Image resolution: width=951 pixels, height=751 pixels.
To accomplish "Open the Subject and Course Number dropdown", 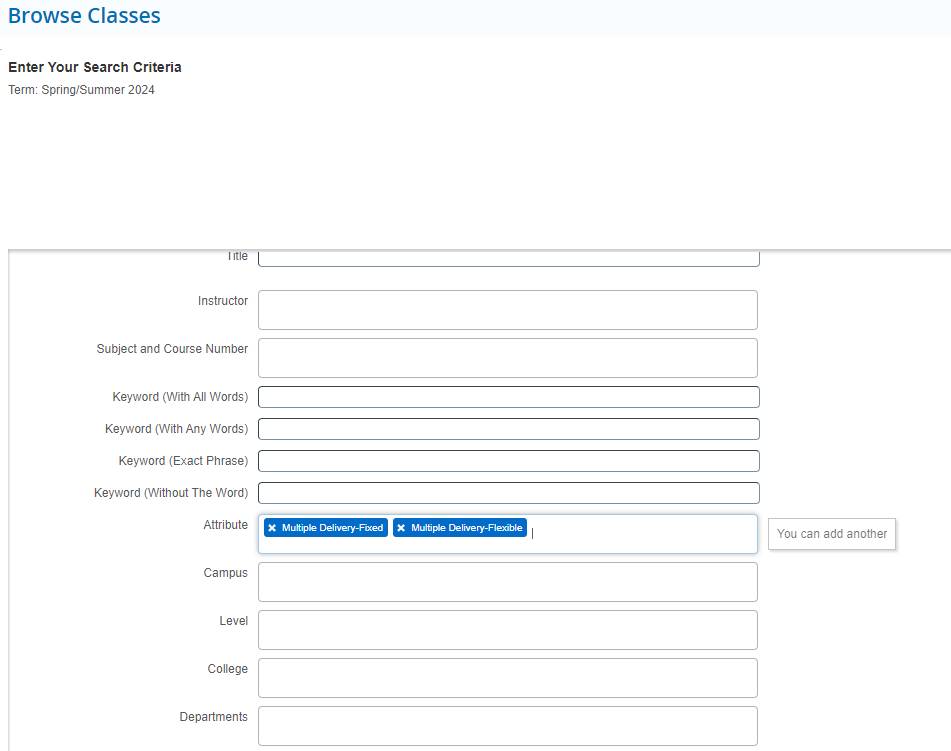I will click(507, 357).
